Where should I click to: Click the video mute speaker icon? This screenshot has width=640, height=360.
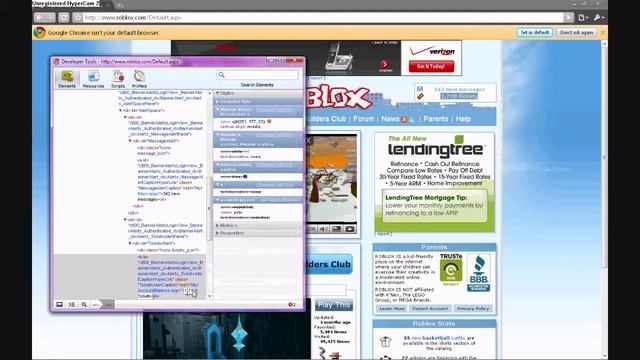tap(323, 229)
